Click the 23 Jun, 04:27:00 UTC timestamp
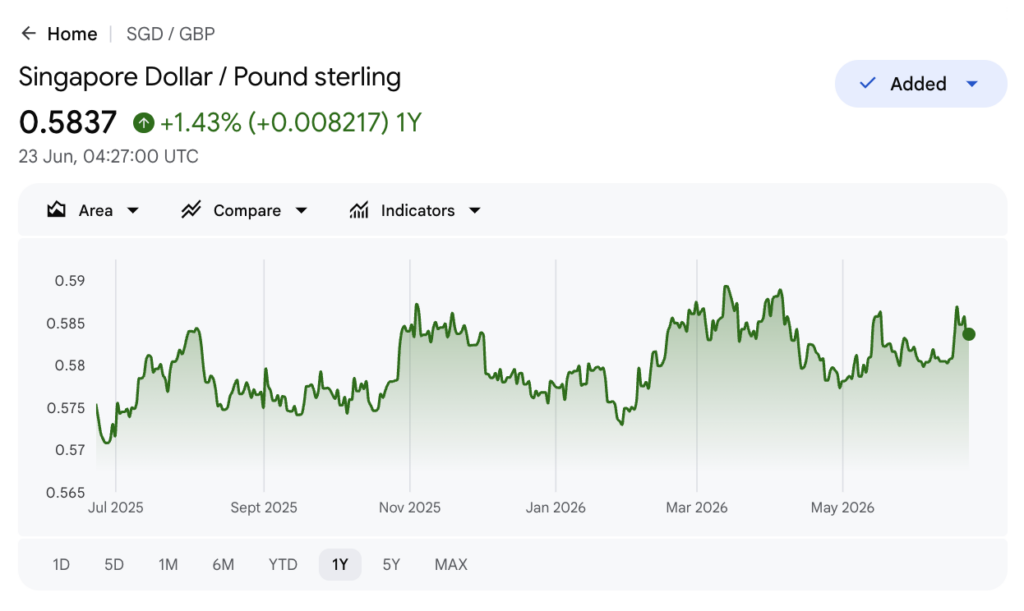Screen dimensions: 1024x611 [108, 157]
